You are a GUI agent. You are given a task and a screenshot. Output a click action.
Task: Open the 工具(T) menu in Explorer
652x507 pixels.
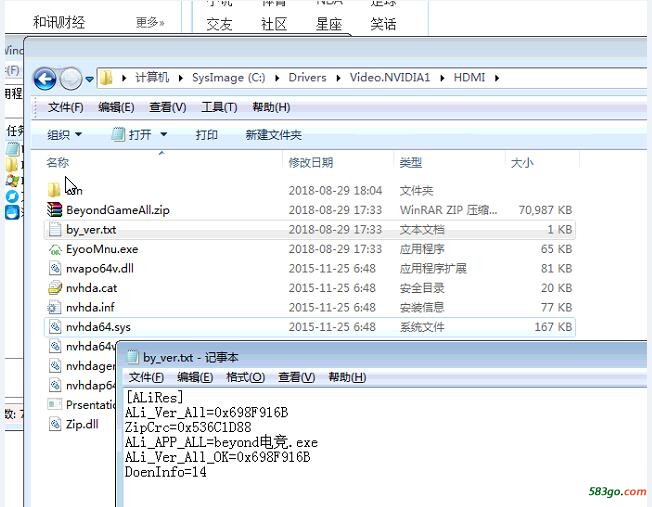pyautogui.click(x=219, y=107)
